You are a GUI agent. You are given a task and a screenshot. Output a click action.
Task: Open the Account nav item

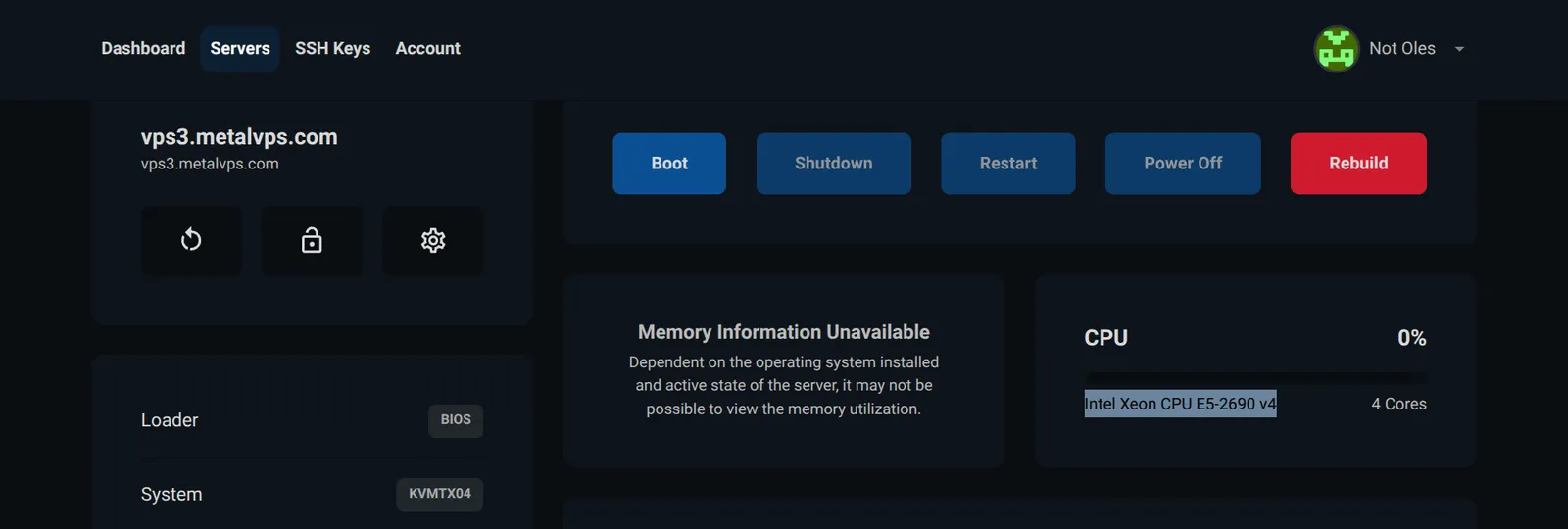click(427, 48)
